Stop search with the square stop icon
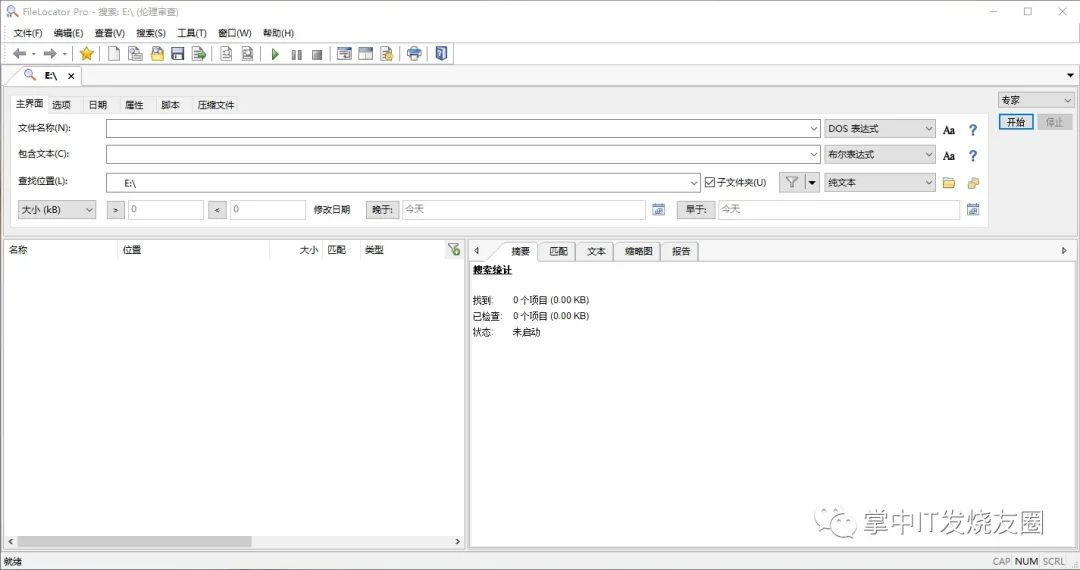 pyautogui.click(x=317, y=54)
